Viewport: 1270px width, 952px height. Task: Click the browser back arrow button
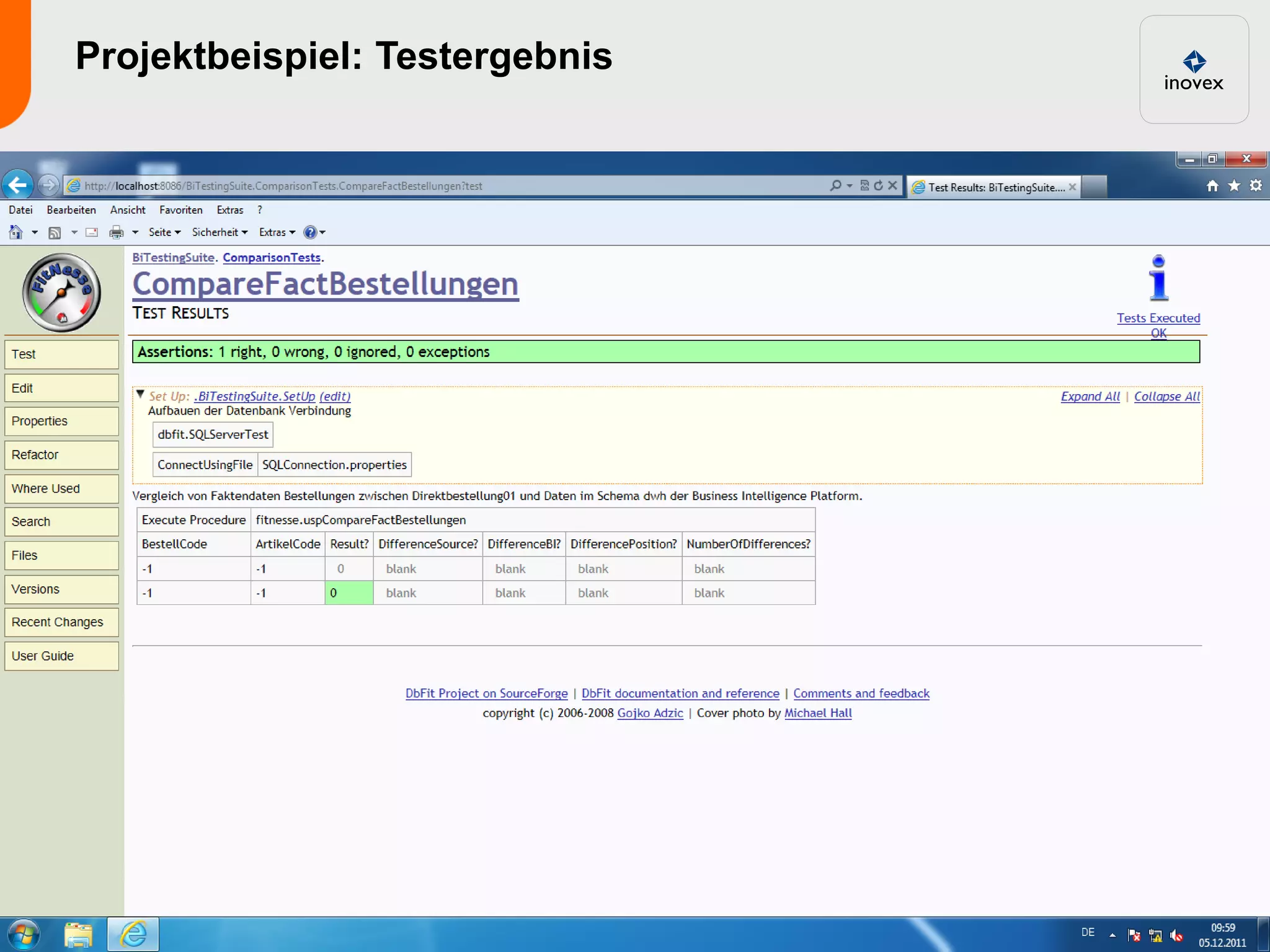pyautogui.click(x=17, y=185)
